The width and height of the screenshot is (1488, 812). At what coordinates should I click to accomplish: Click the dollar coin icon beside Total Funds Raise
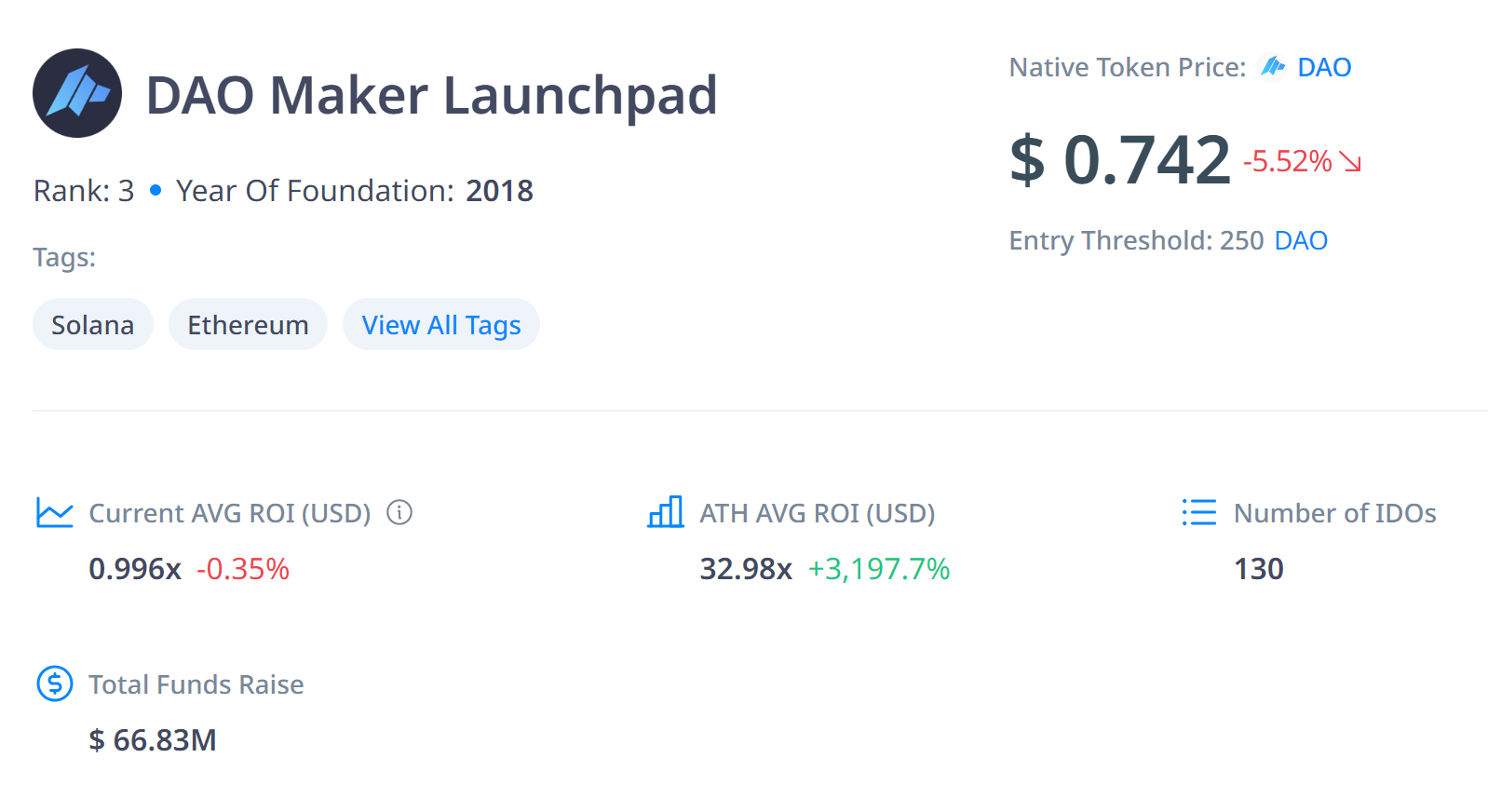point(54,683)
